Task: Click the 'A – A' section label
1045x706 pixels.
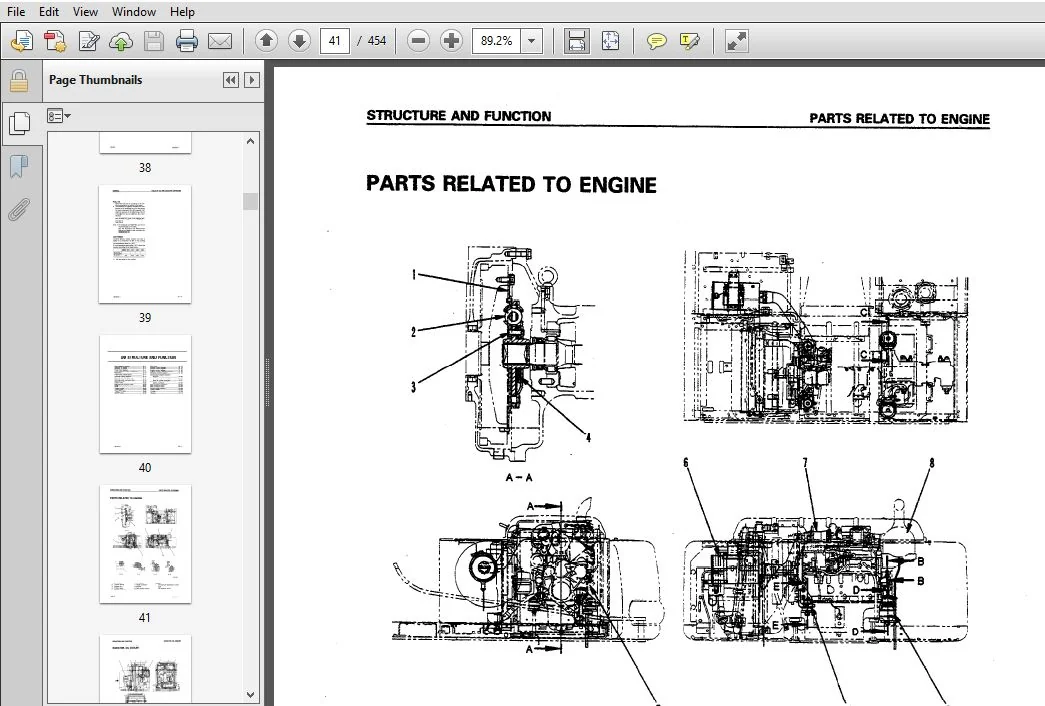Action: click(519, 477)
